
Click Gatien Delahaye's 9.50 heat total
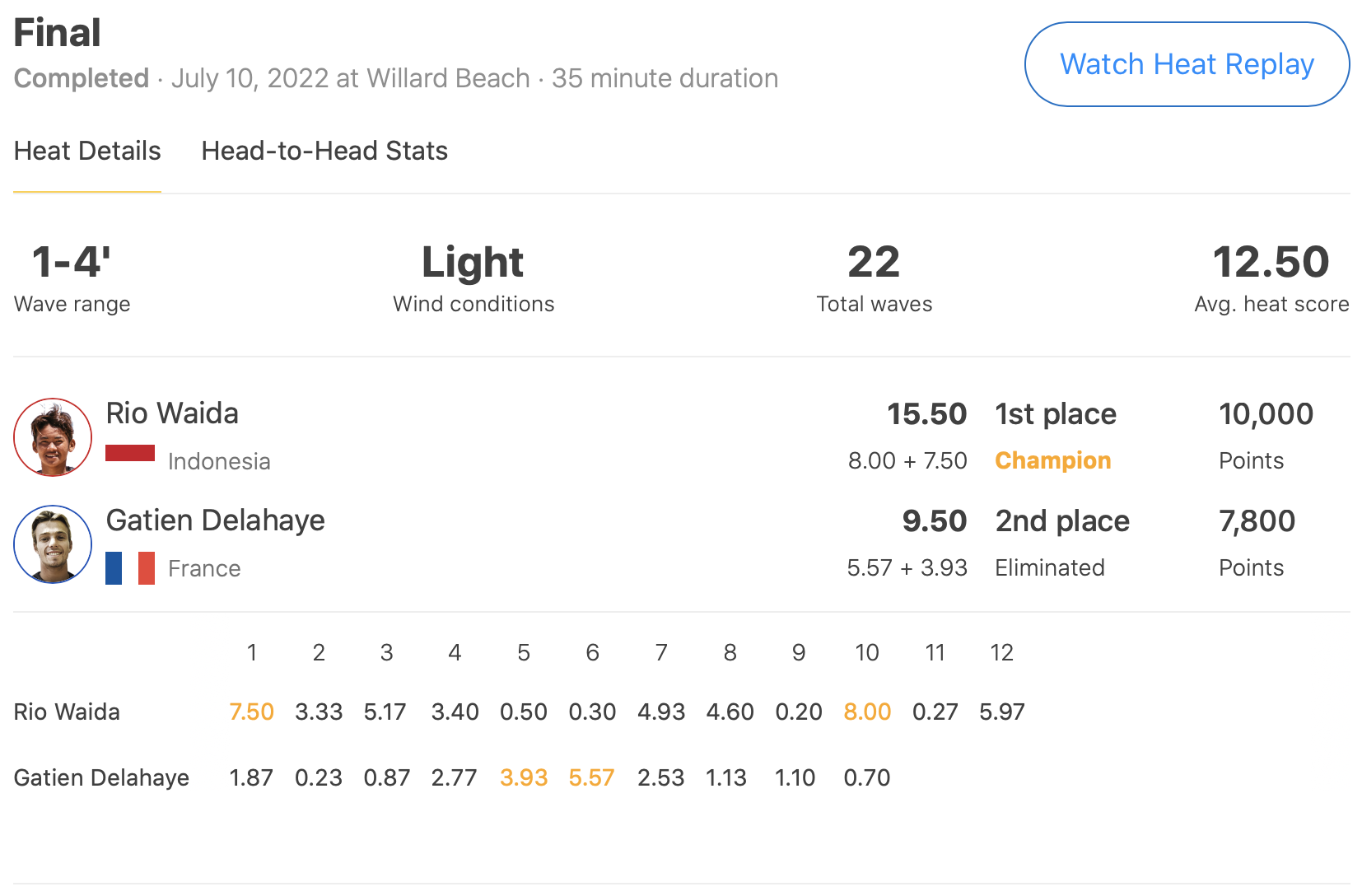tap(934, 521)
